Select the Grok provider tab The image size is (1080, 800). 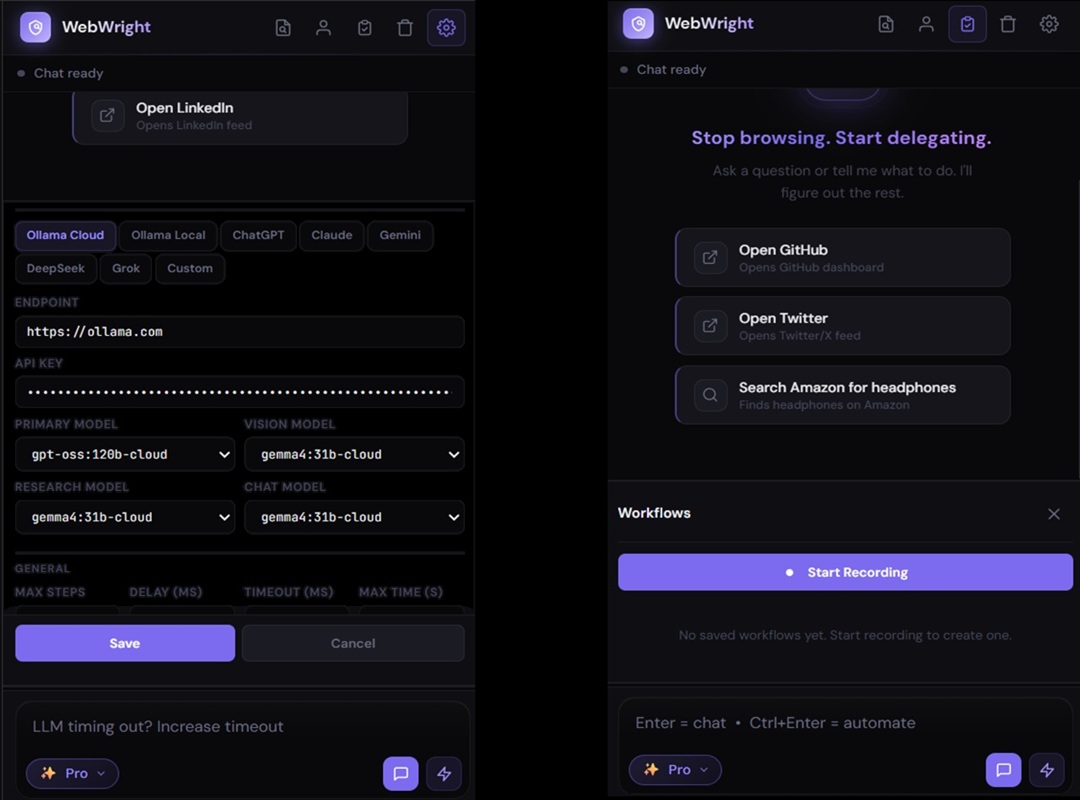[126, 269]
